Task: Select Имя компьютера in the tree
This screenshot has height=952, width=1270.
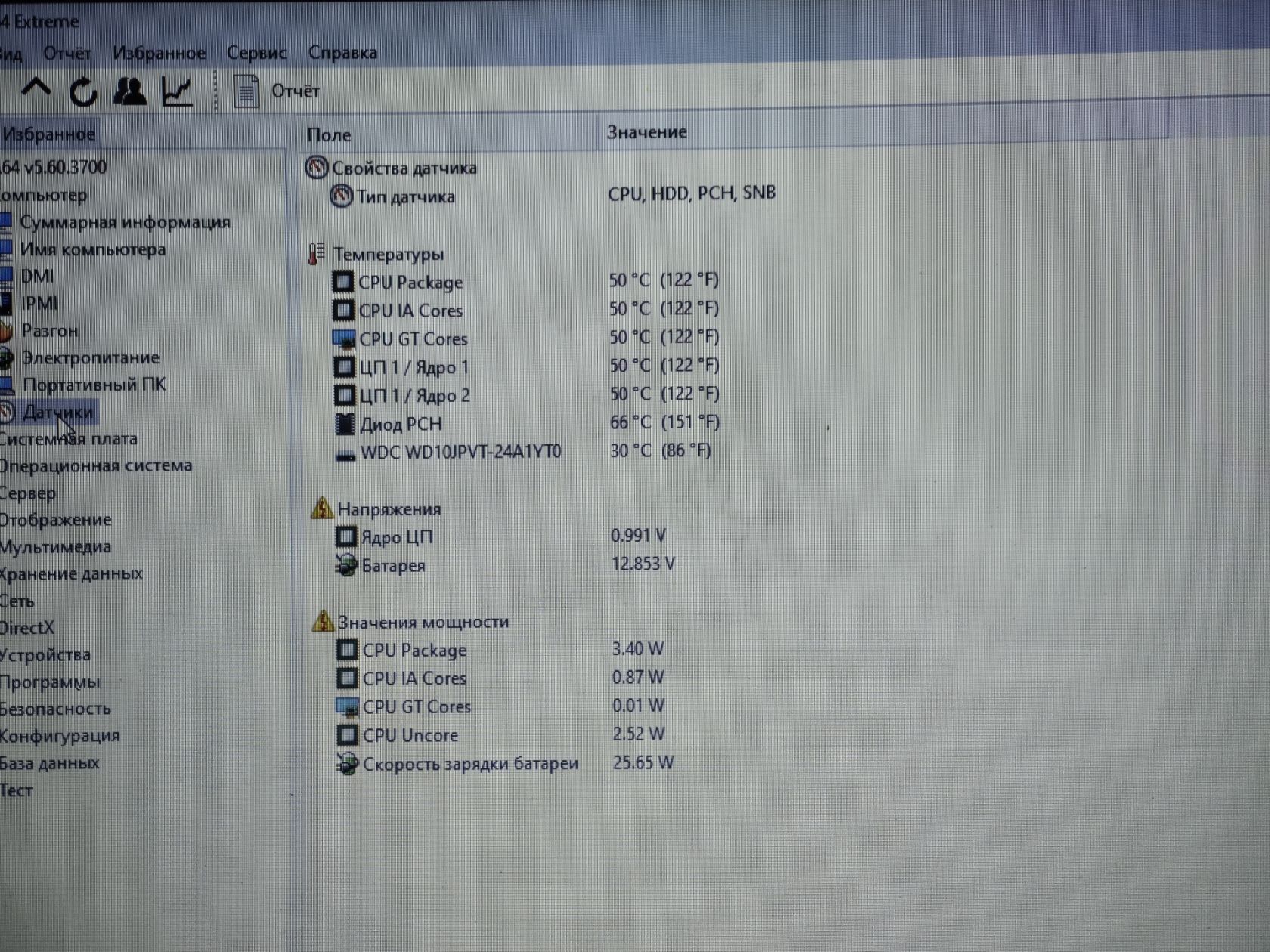Action: click(x=93, y=249)
